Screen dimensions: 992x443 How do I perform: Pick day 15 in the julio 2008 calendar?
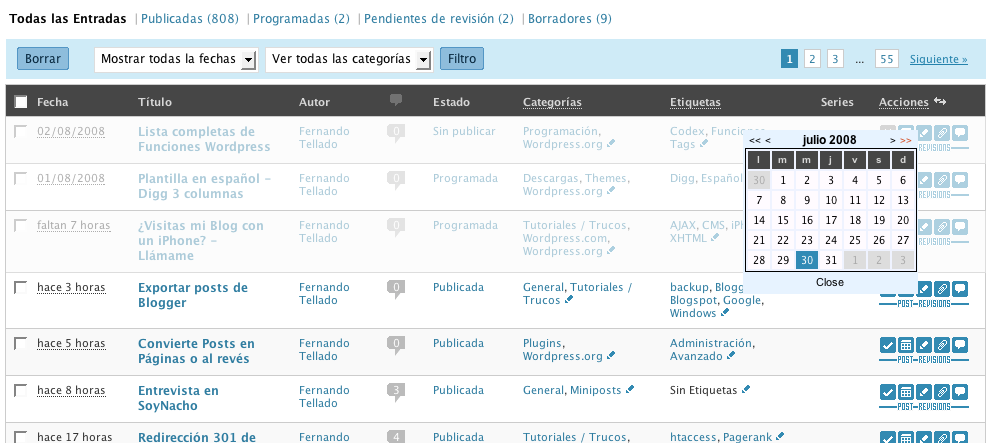(x=783, y=220)
